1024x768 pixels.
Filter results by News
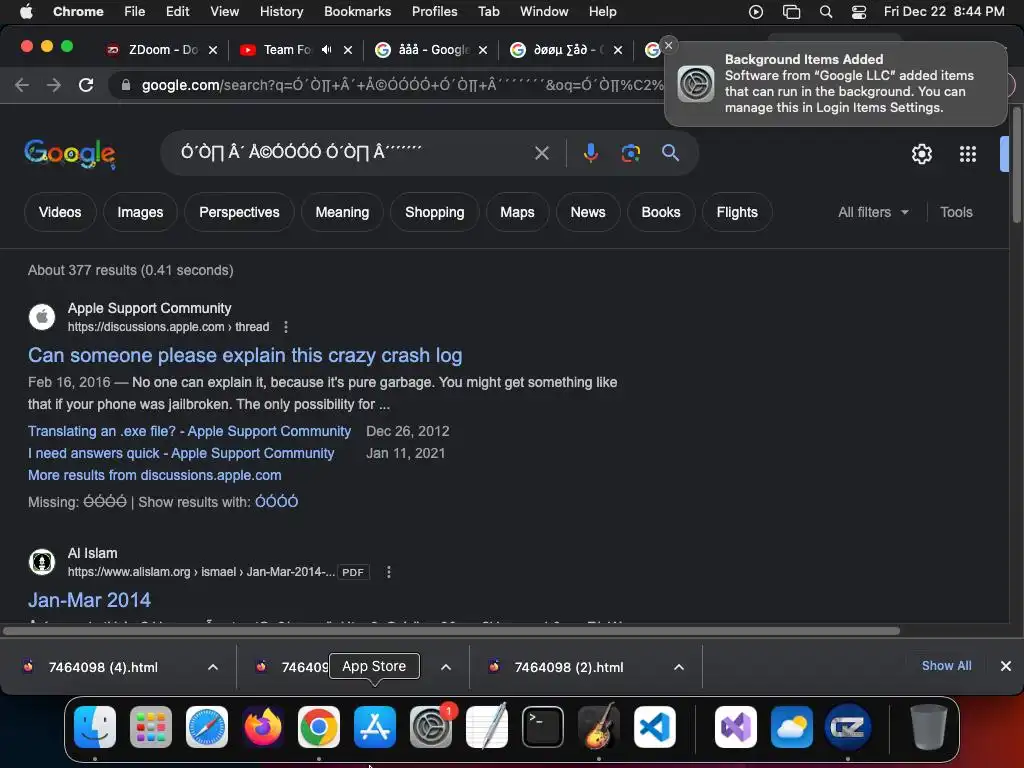tap(588, 212)
